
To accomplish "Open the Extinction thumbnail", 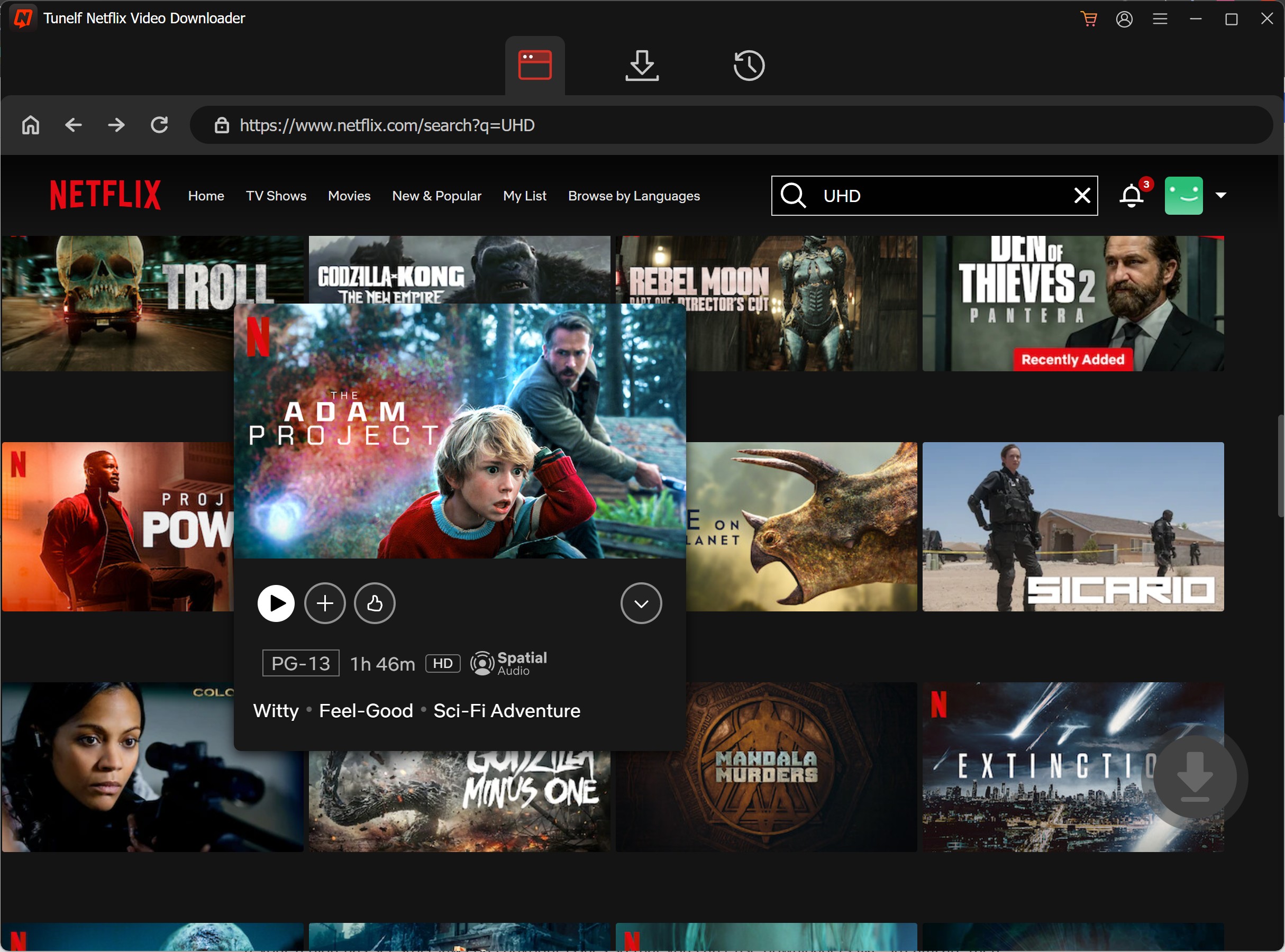I will pos(1038,767).
